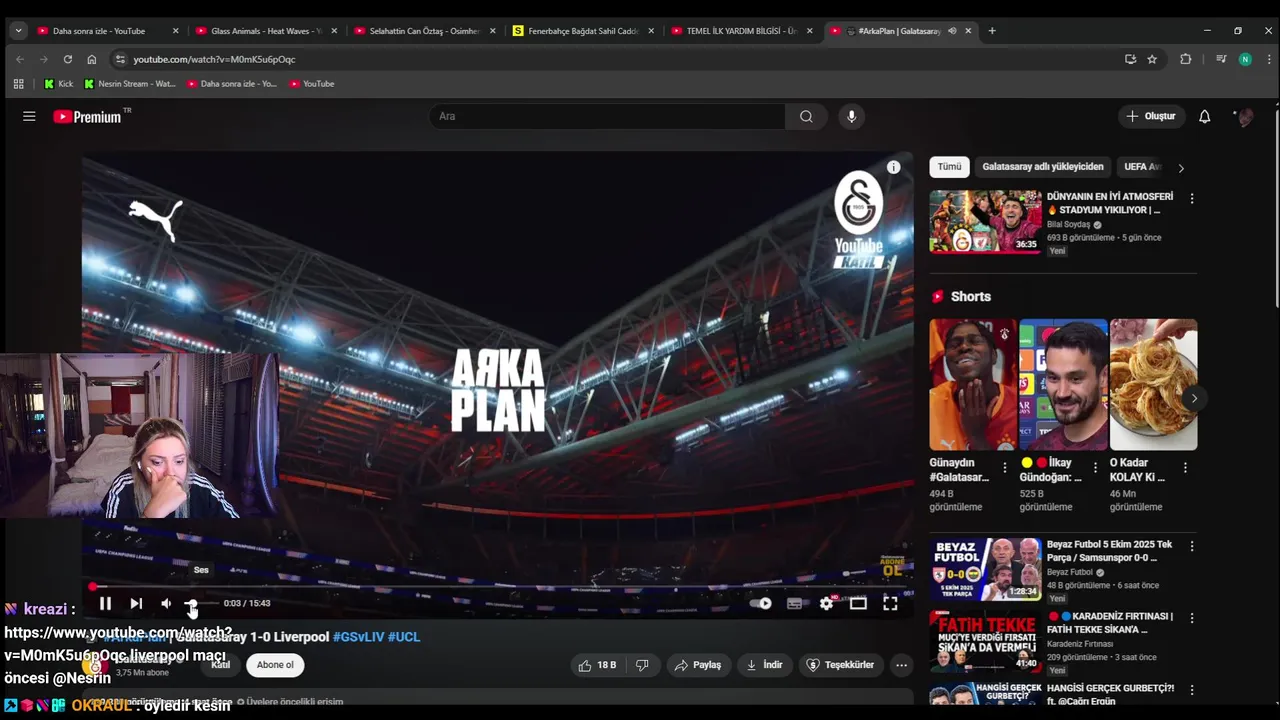Screen dimensions: 1280x720
Task: Click the İndir download button
Action: click(765, 665)
